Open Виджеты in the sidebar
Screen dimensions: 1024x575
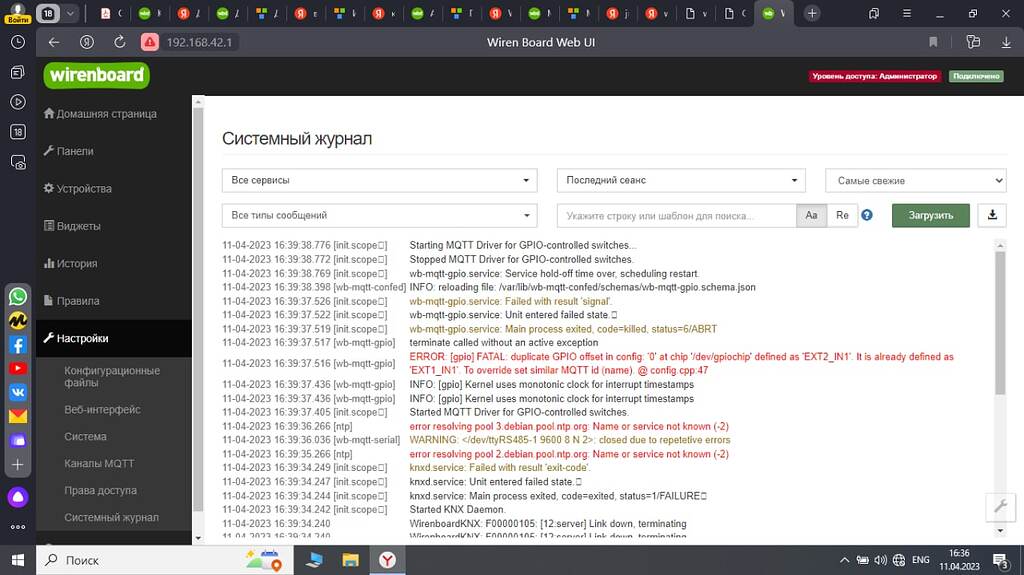[72, 226]
